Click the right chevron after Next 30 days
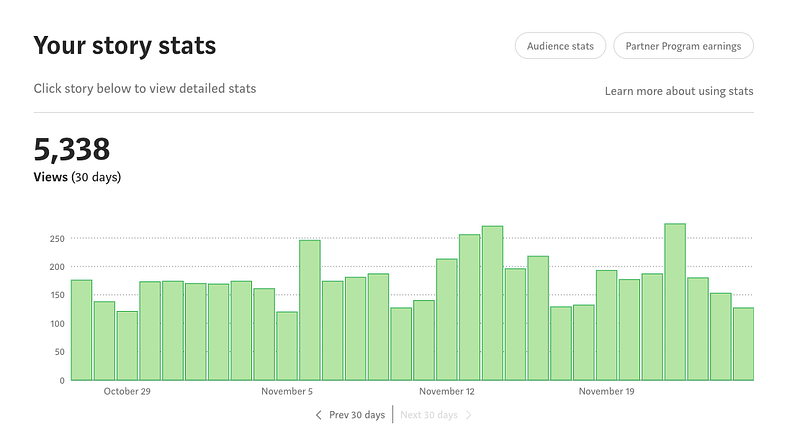The width and height of the screenshot is (800, 434). [x=469, y=415]
